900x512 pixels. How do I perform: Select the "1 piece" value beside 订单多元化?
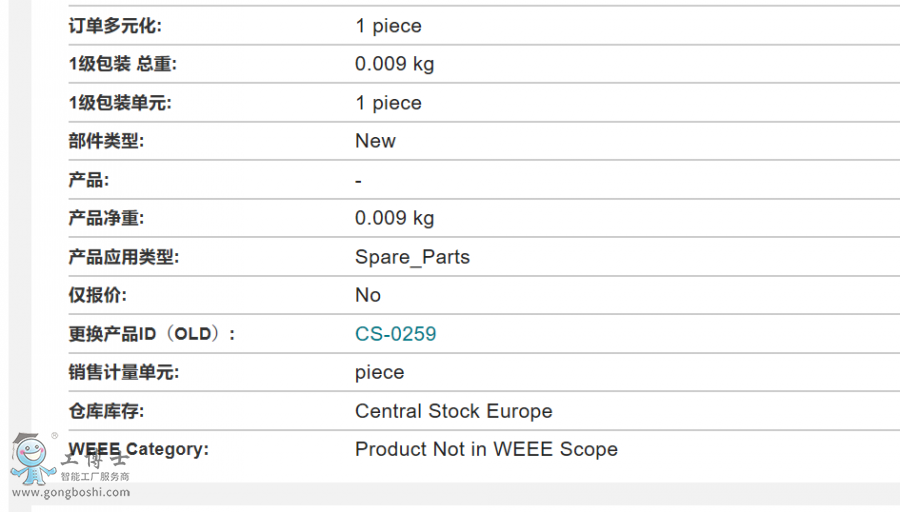pyautogui.click(x=388, y=26)
